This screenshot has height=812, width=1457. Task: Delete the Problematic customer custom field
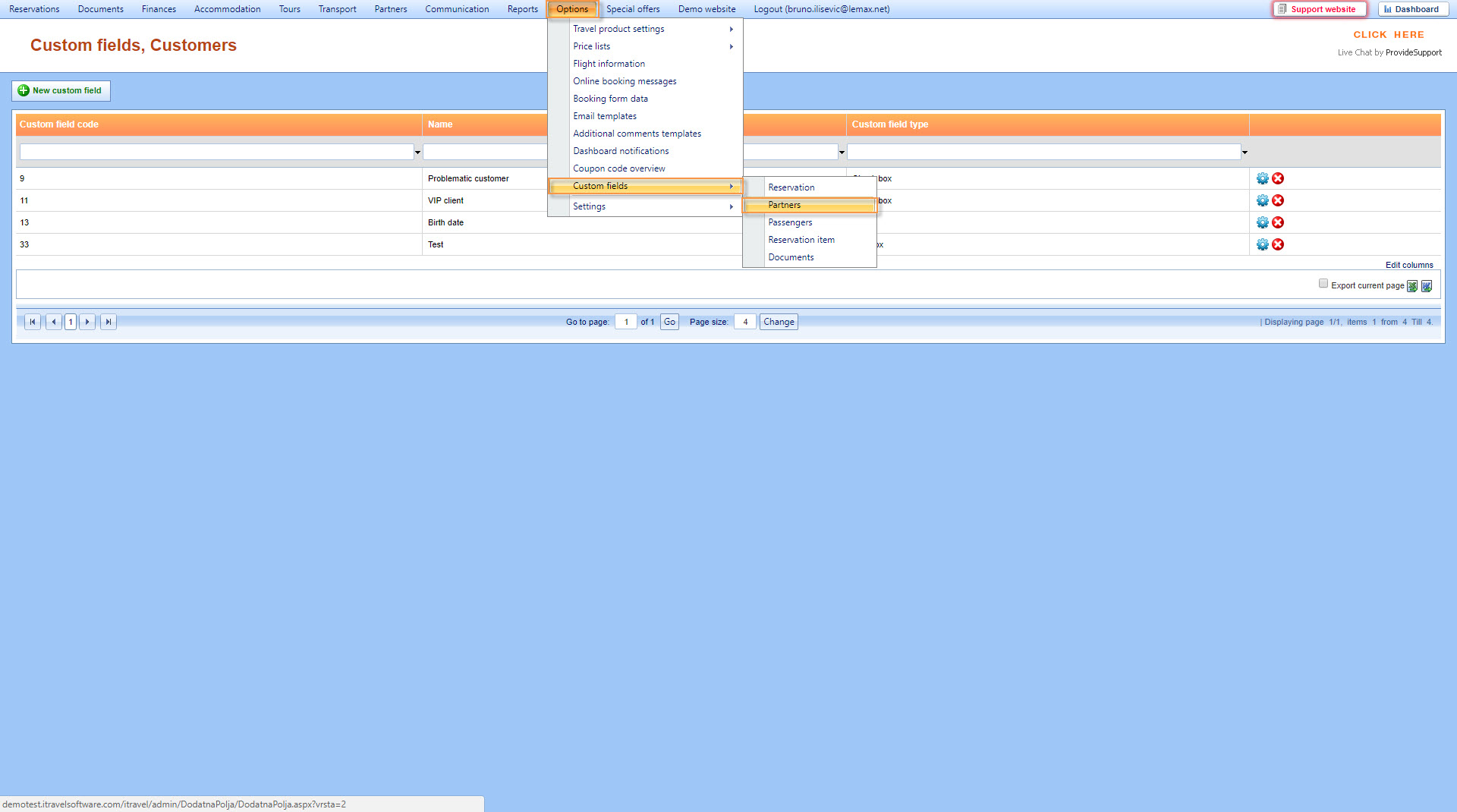pos(1278,178)
